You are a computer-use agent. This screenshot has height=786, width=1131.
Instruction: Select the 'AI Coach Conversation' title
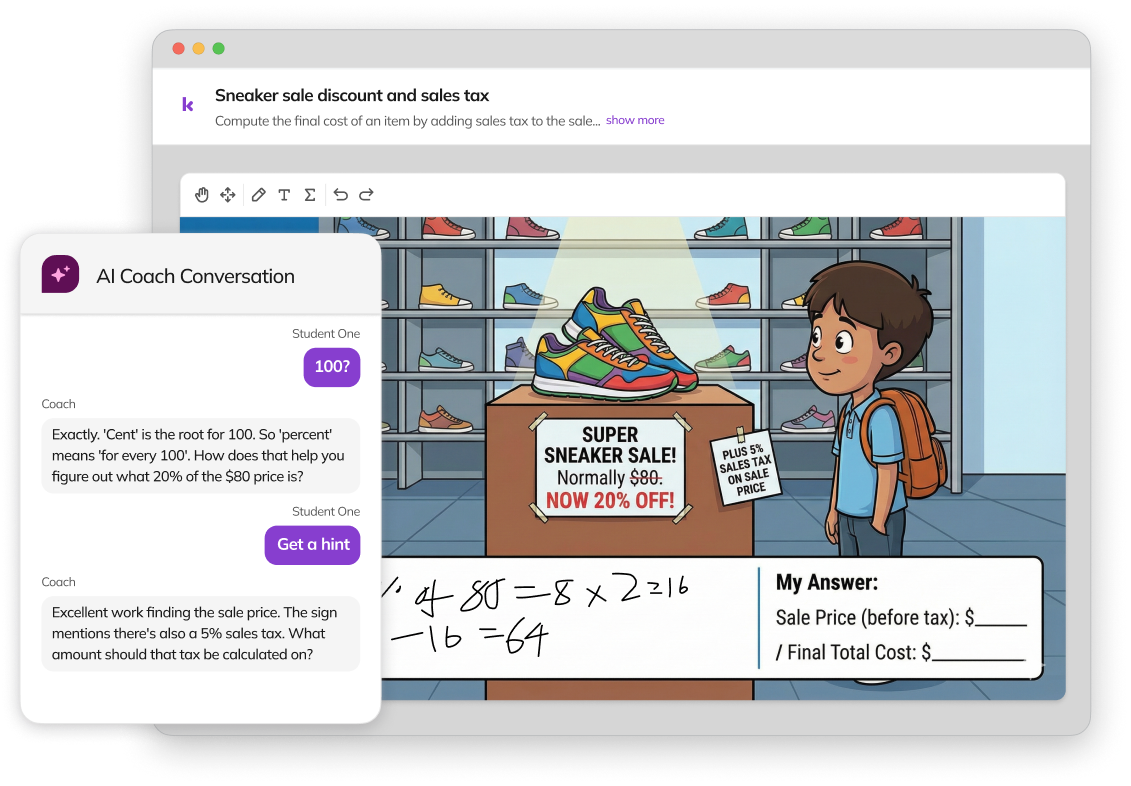195,276
